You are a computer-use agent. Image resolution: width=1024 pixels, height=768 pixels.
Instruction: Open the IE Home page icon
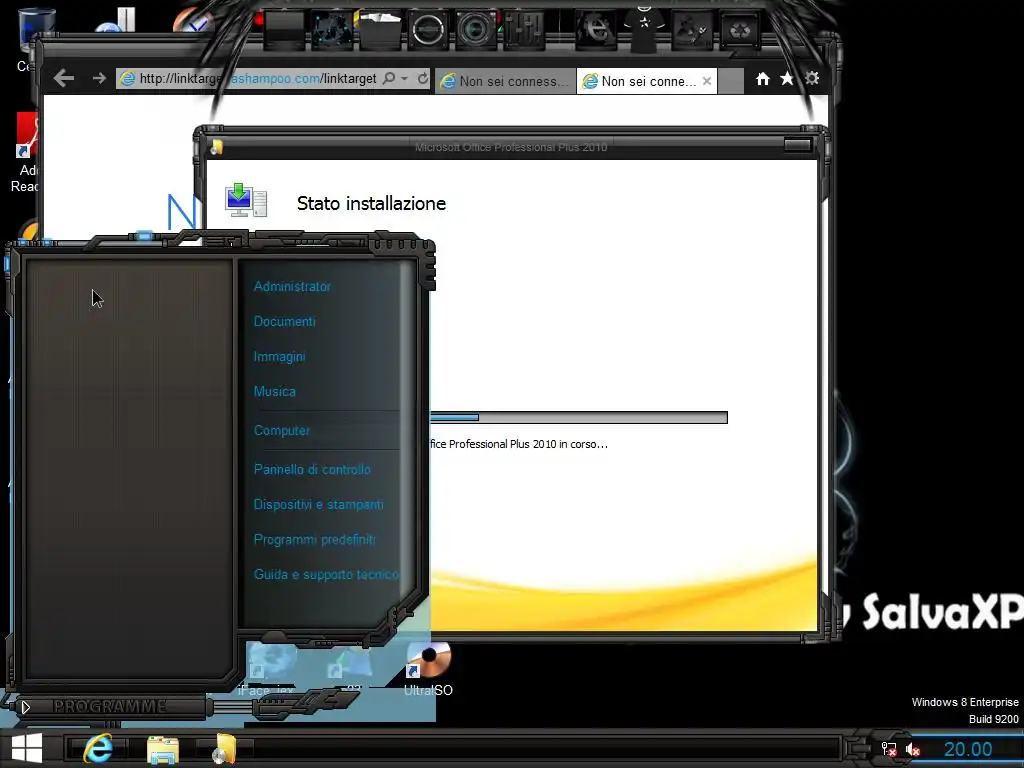763,79
